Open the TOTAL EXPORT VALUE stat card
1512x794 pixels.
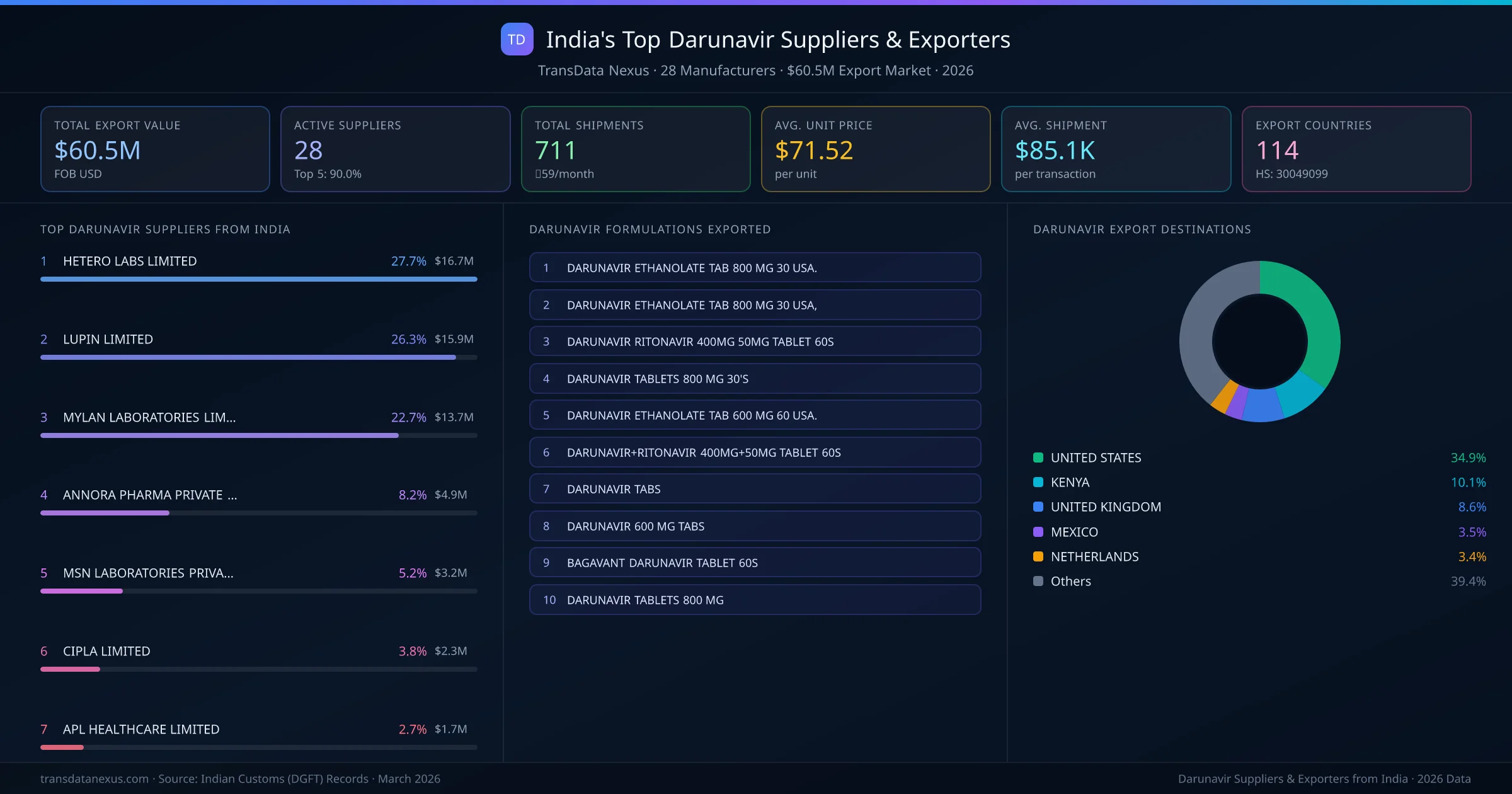155,149
